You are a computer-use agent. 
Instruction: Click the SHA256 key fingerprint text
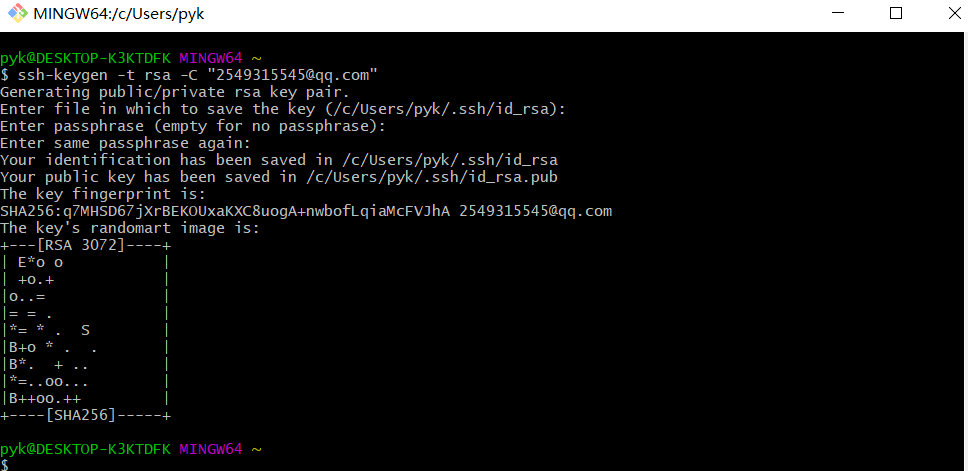225,211
